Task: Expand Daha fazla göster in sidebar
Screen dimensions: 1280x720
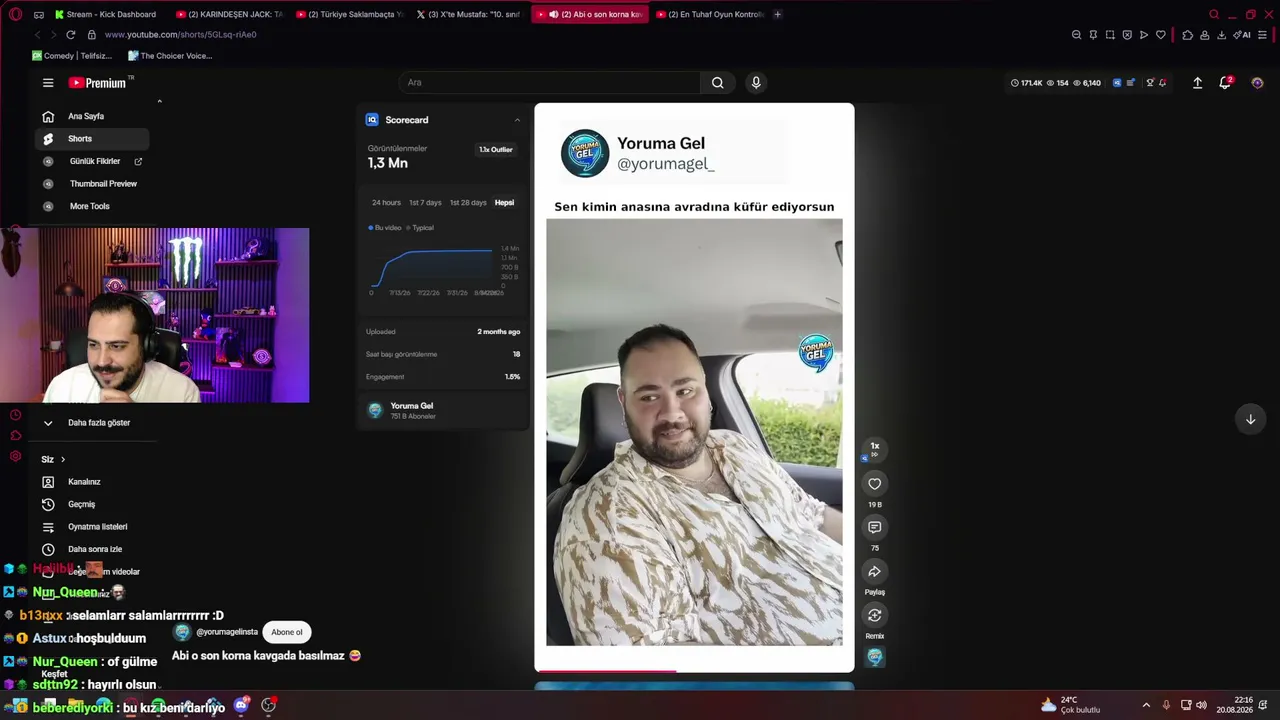Action: pos(88,423)
